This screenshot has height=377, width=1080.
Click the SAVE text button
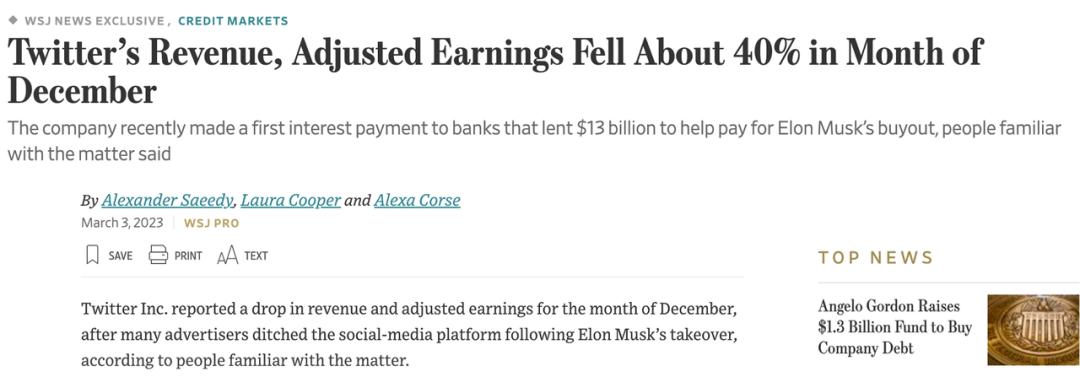(121, 256)
